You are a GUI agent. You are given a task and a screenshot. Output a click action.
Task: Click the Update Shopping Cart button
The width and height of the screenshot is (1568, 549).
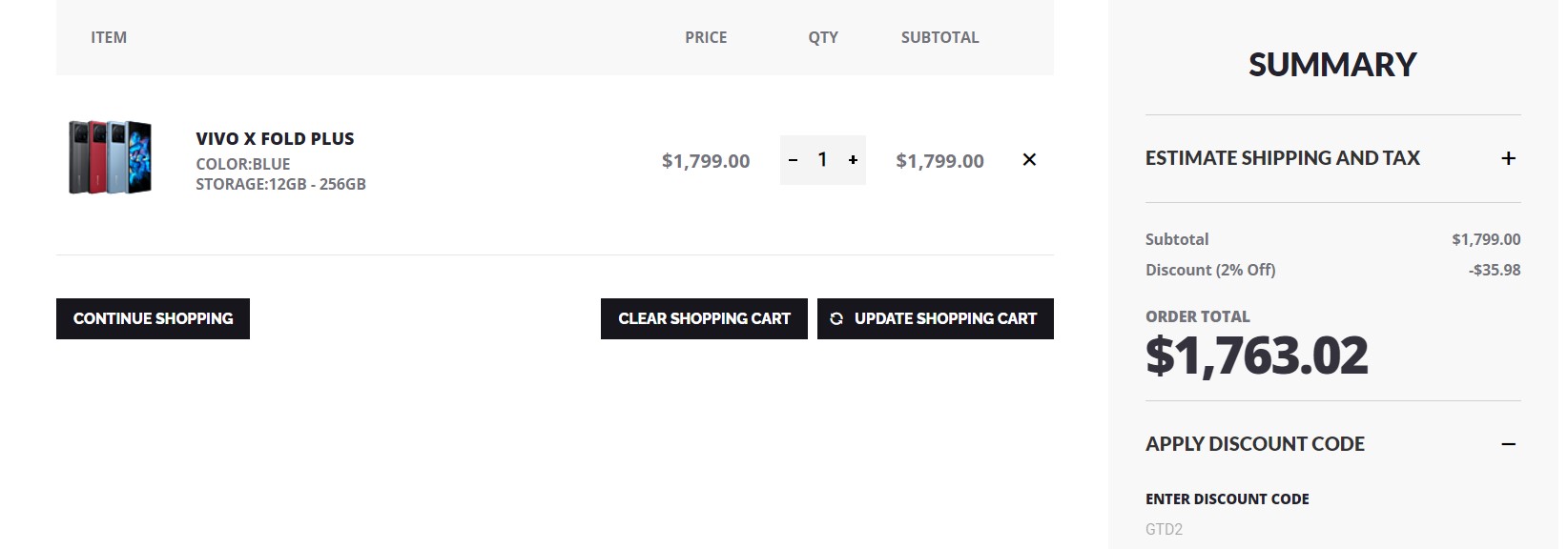coord(936,318)
